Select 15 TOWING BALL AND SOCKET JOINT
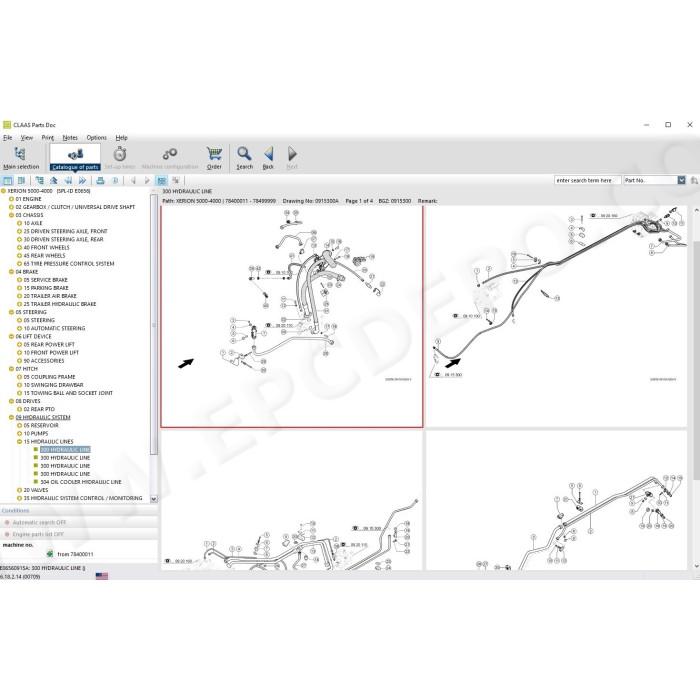The image size is (700, 700). (x=68, y=393)
